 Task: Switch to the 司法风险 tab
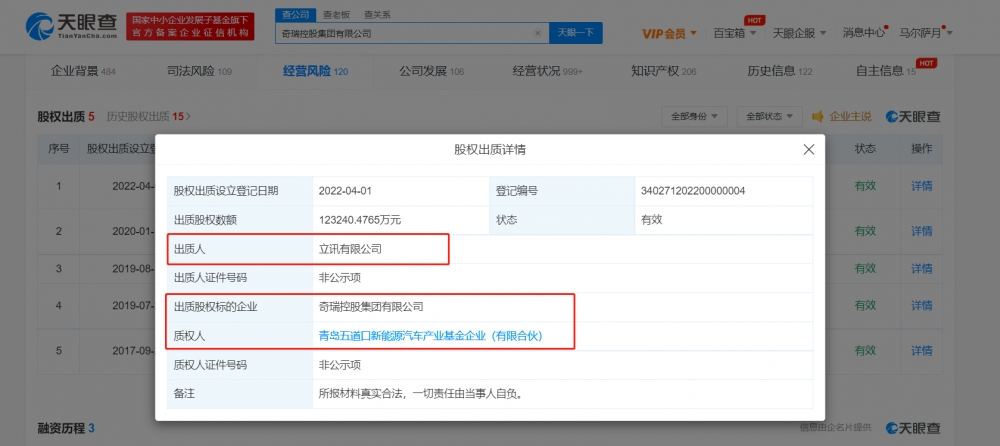click(x=199, y=71)
